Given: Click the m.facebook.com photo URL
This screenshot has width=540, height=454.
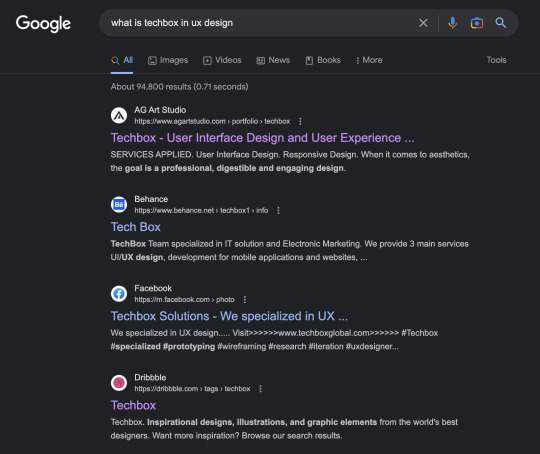Looking at the screenshot, I should (184, 300).
